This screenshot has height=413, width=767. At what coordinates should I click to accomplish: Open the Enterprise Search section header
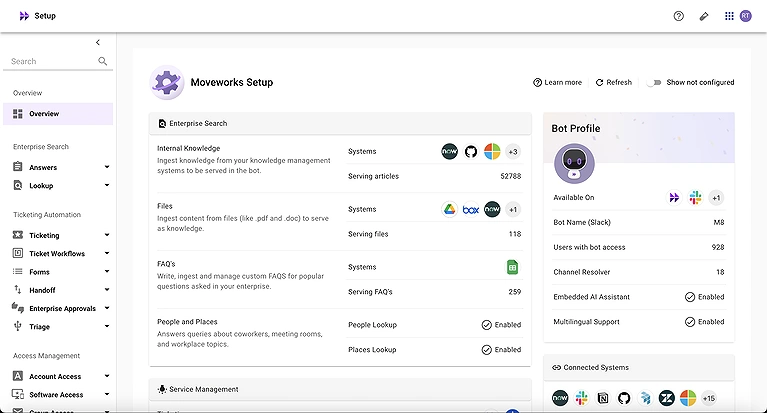[340, 124]
